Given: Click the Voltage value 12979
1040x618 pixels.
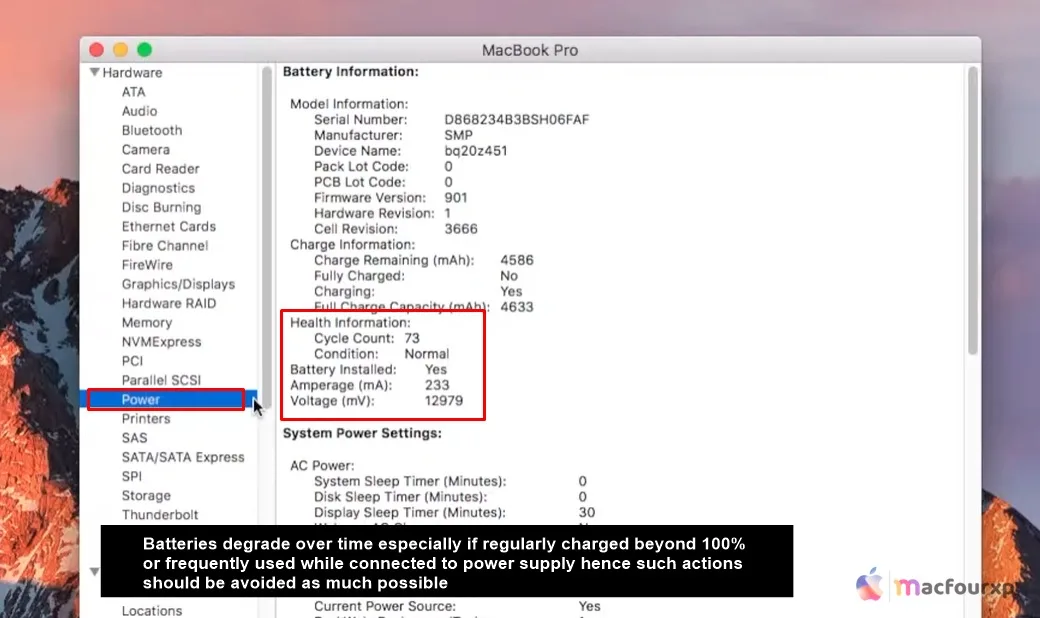Looking at the screenshot, I should pos(444,401).
